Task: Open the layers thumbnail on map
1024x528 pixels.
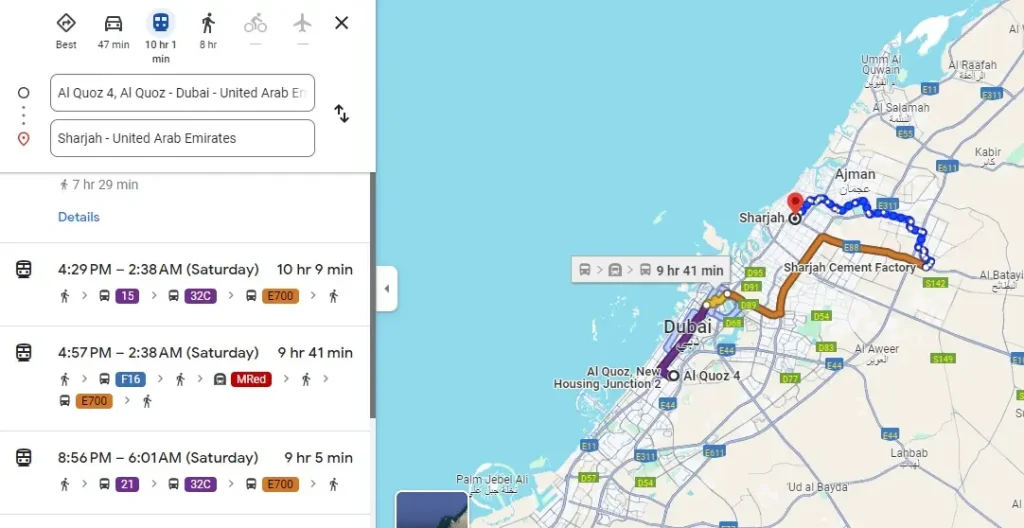Action: [x=432, y=510]
